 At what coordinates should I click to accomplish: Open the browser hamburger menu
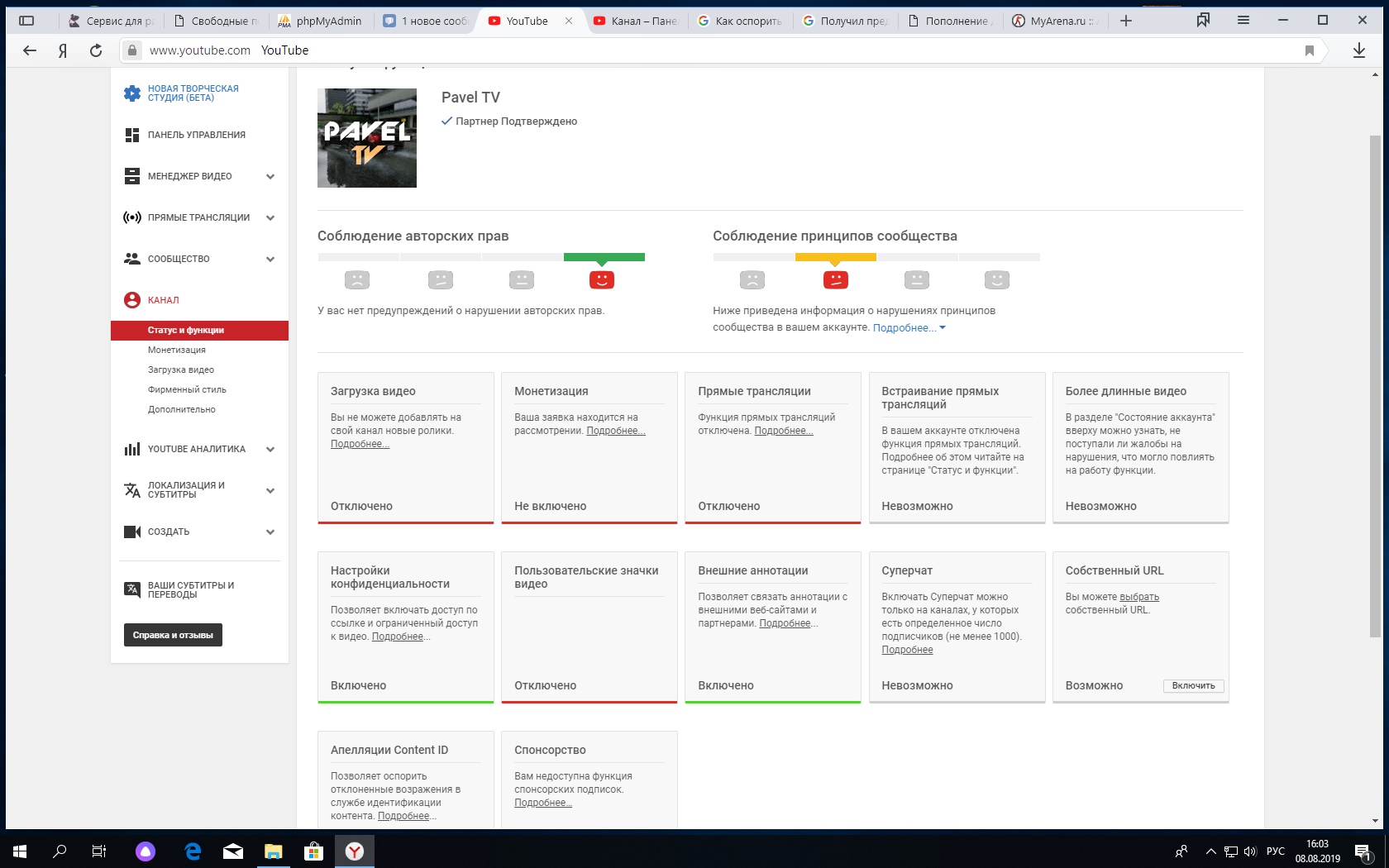click(x=1243, y=20)
